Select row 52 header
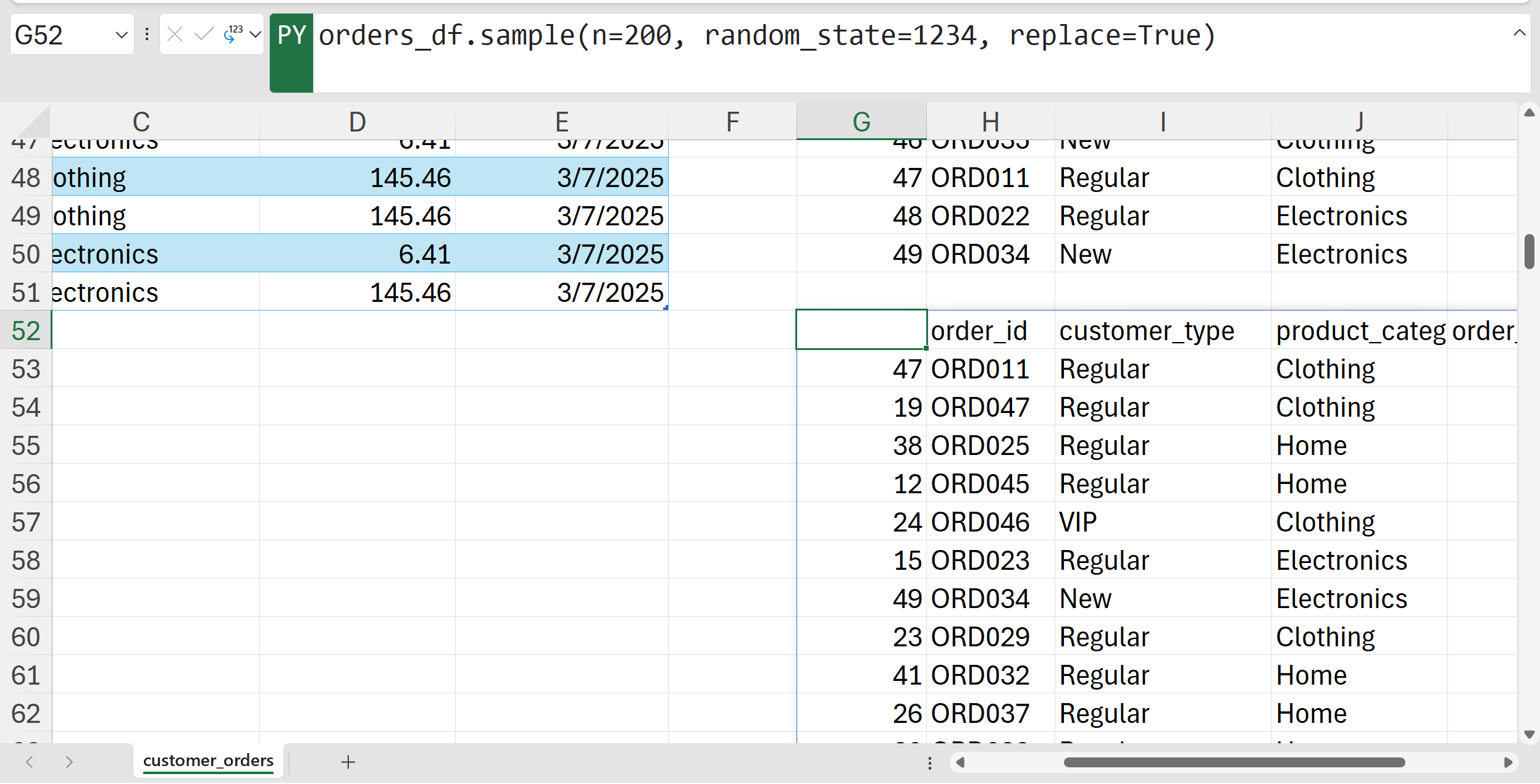 [x=25, y=331]
